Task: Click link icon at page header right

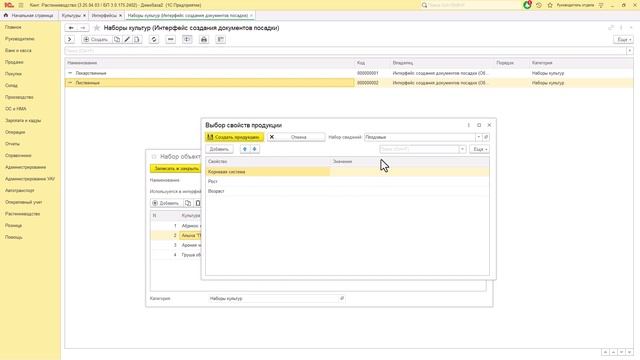Action: 611,28
